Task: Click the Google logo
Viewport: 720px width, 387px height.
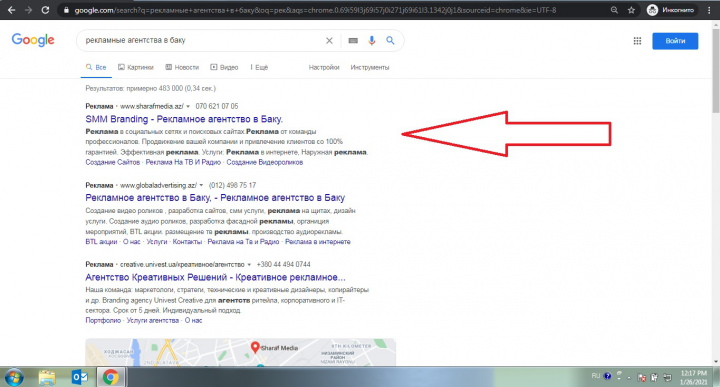Action: coord(33,40)
